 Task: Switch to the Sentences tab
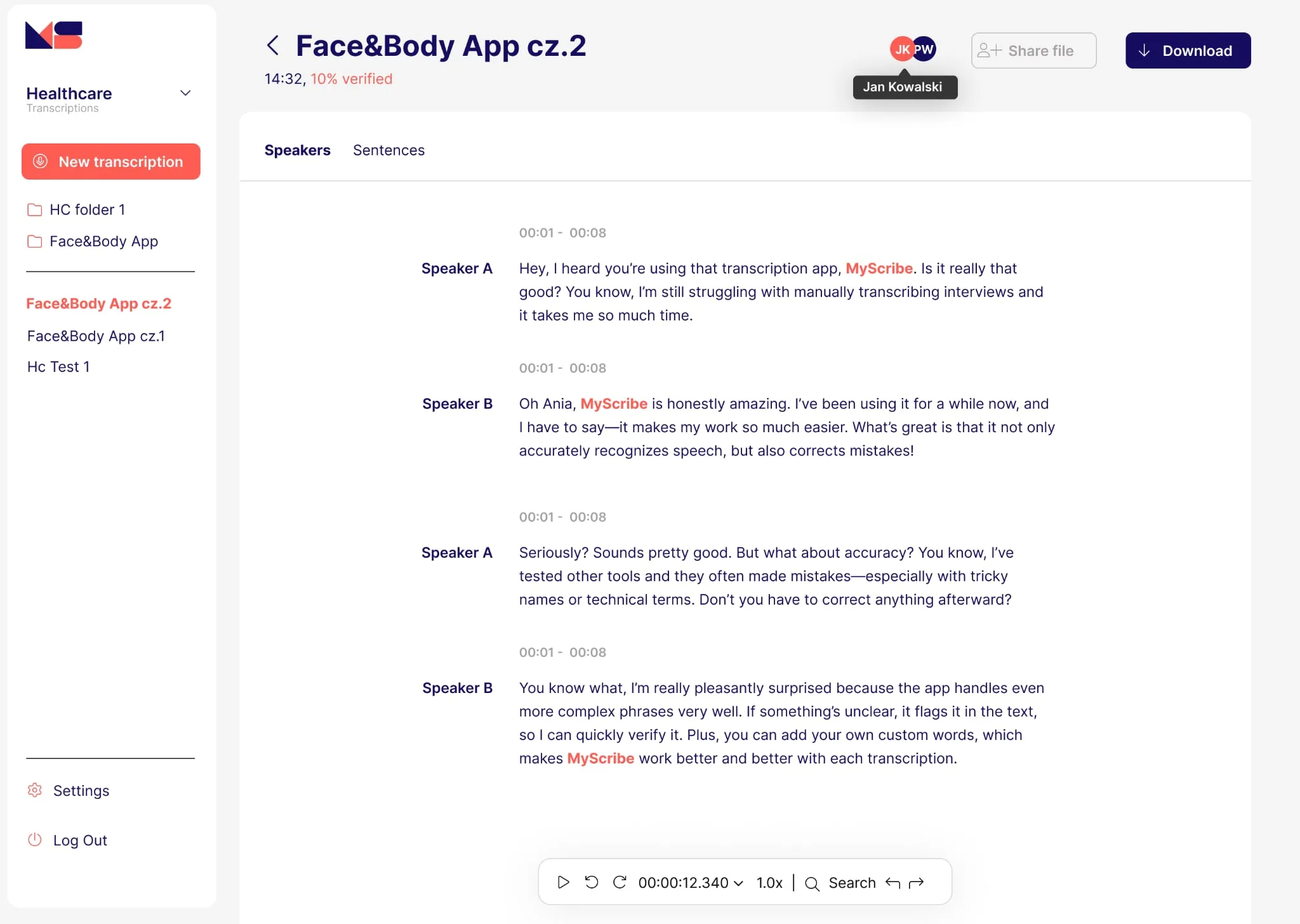click(388, 150)
